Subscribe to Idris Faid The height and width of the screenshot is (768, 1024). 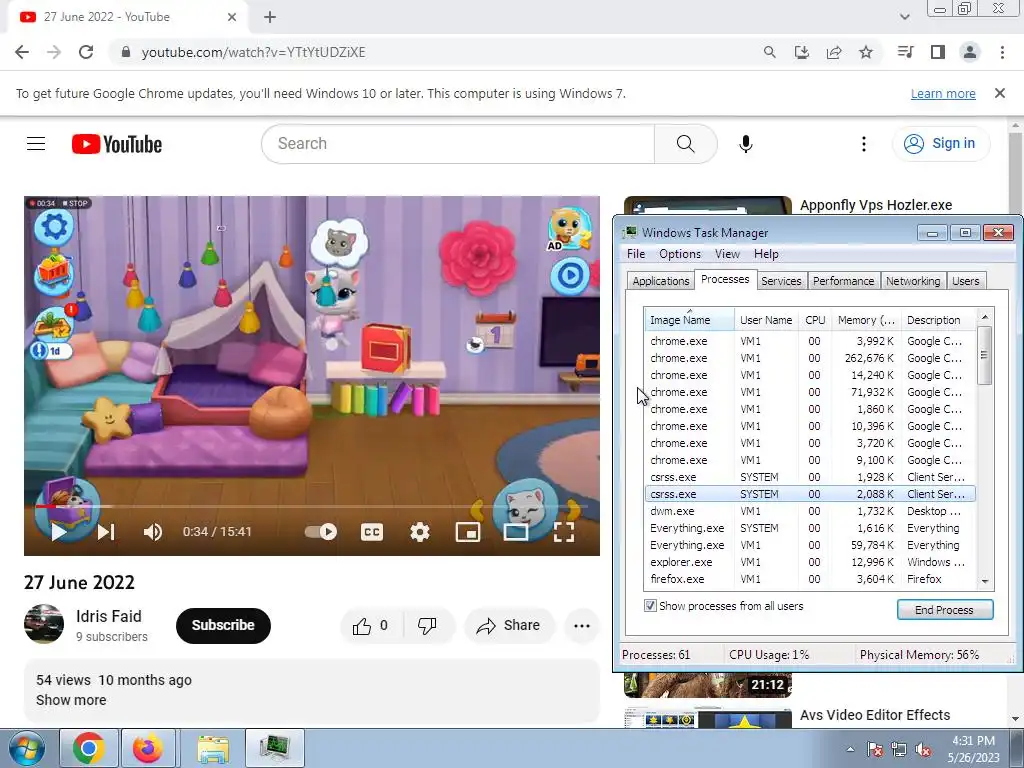click(x=223, y=625)
